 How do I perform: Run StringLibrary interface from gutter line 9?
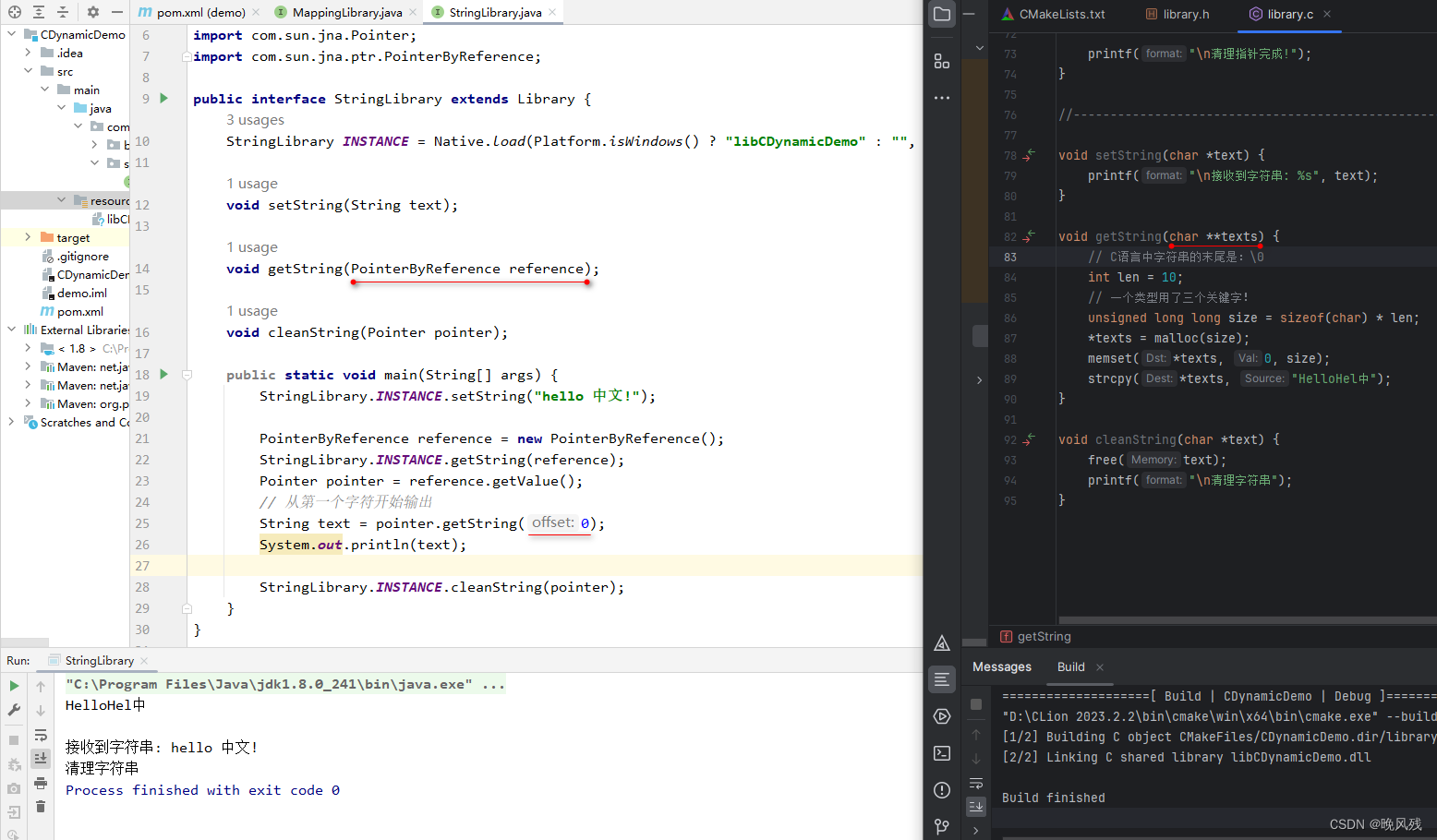164,98
